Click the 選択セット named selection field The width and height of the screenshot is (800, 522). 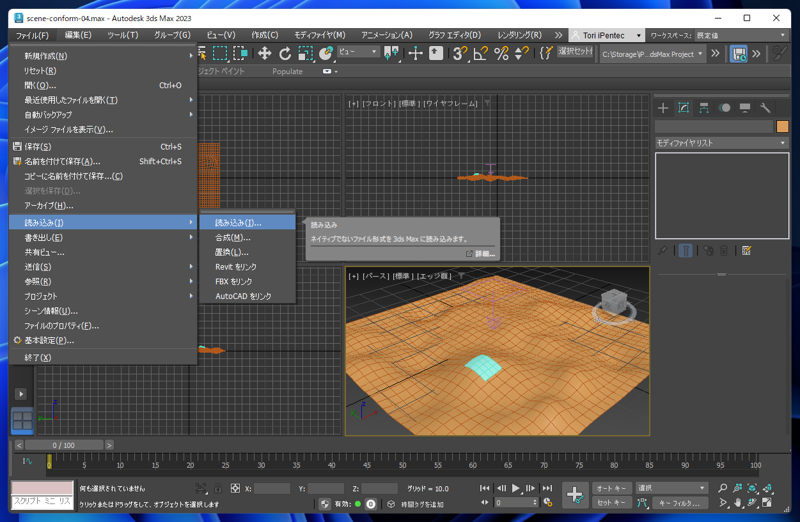576,52
